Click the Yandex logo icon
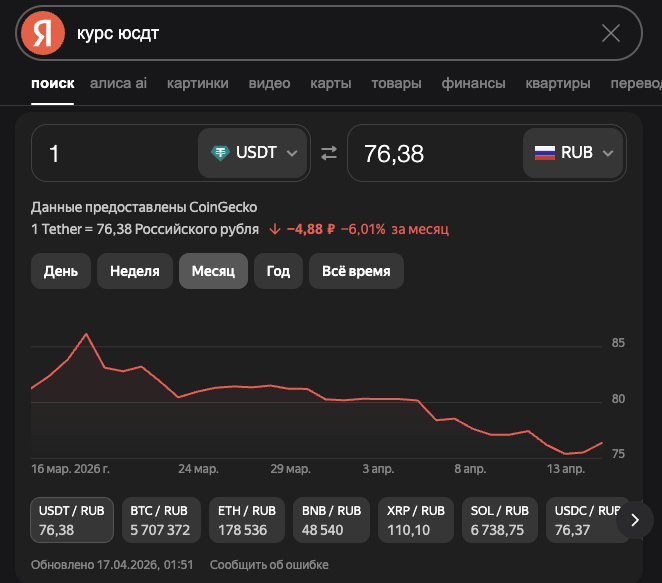Screen dimensions: 662x583 pyautogui.click(x=42, y=33)
